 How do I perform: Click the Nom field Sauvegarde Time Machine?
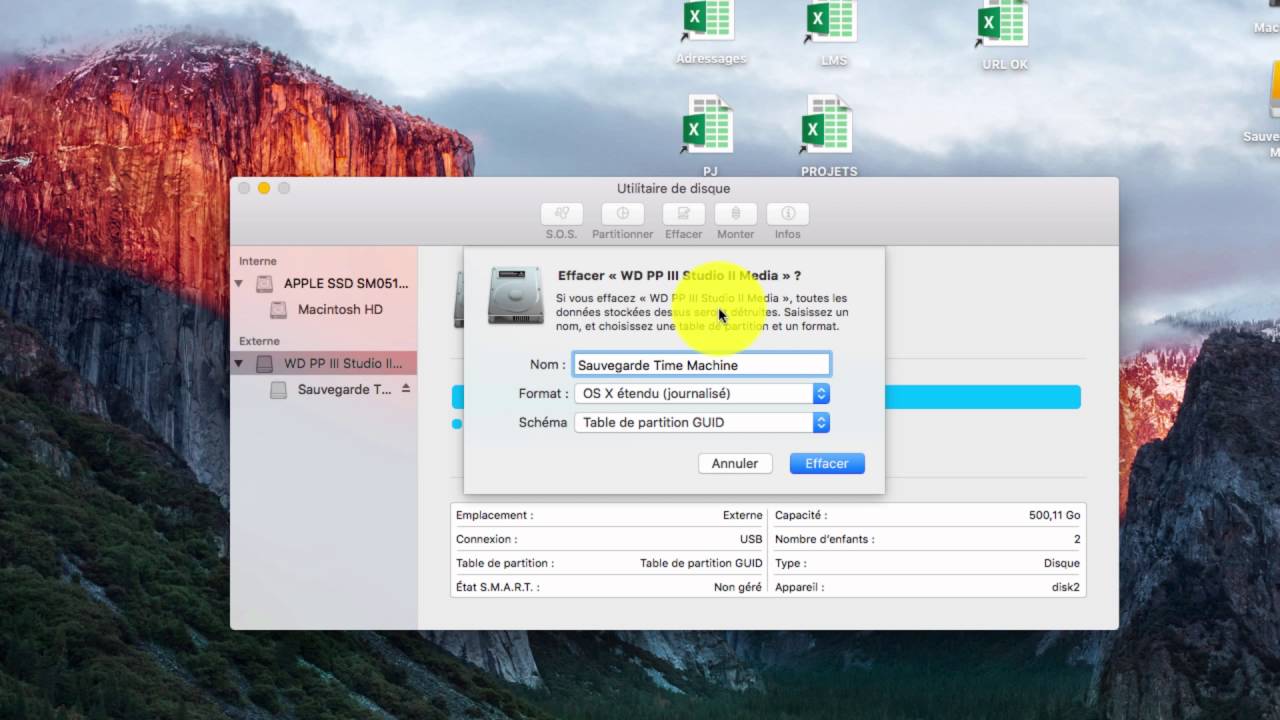click(x=702, y=365)
